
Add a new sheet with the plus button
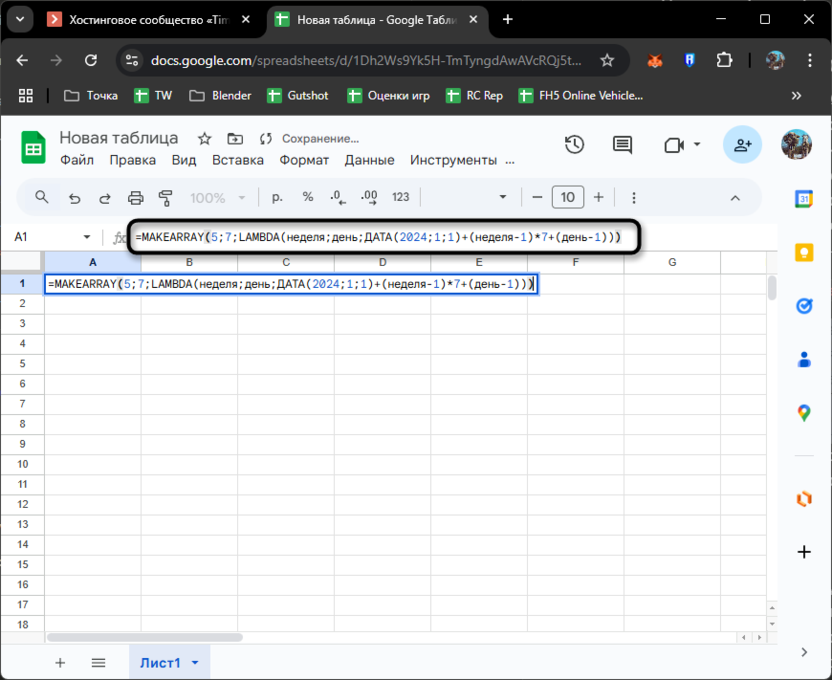point(60,662)
